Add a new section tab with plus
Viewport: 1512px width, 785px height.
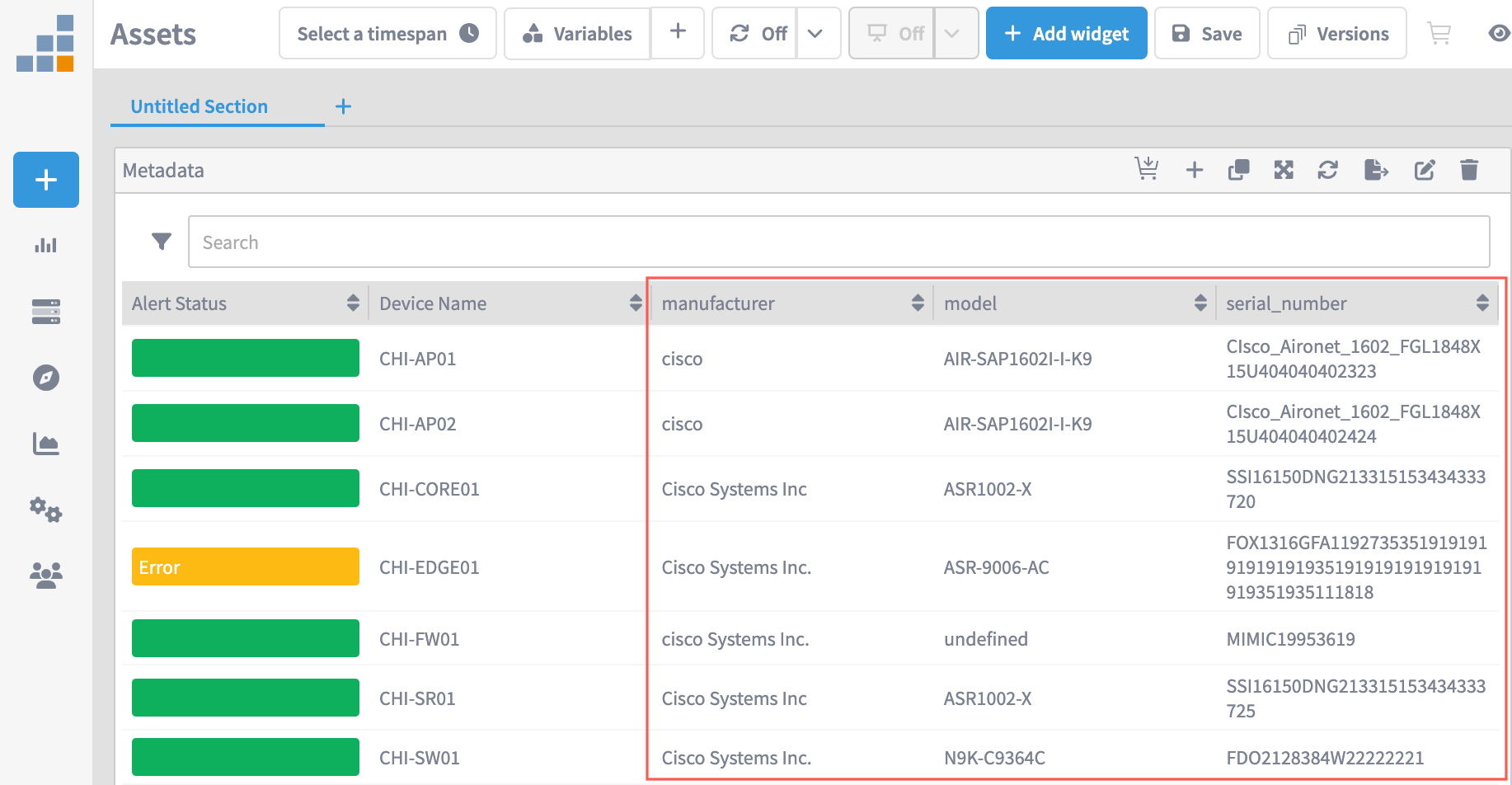[x=343, y=106]
